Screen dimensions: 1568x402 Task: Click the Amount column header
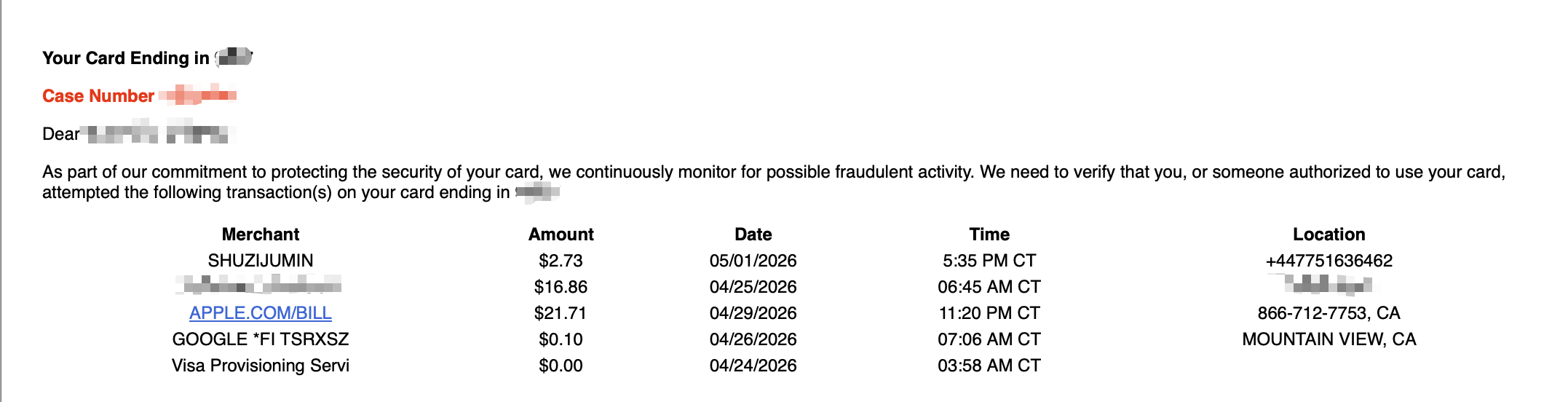561,234
